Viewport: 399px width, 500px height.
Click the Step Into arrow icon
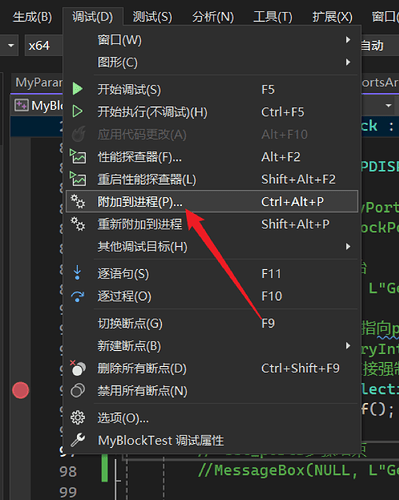point(77,273)
